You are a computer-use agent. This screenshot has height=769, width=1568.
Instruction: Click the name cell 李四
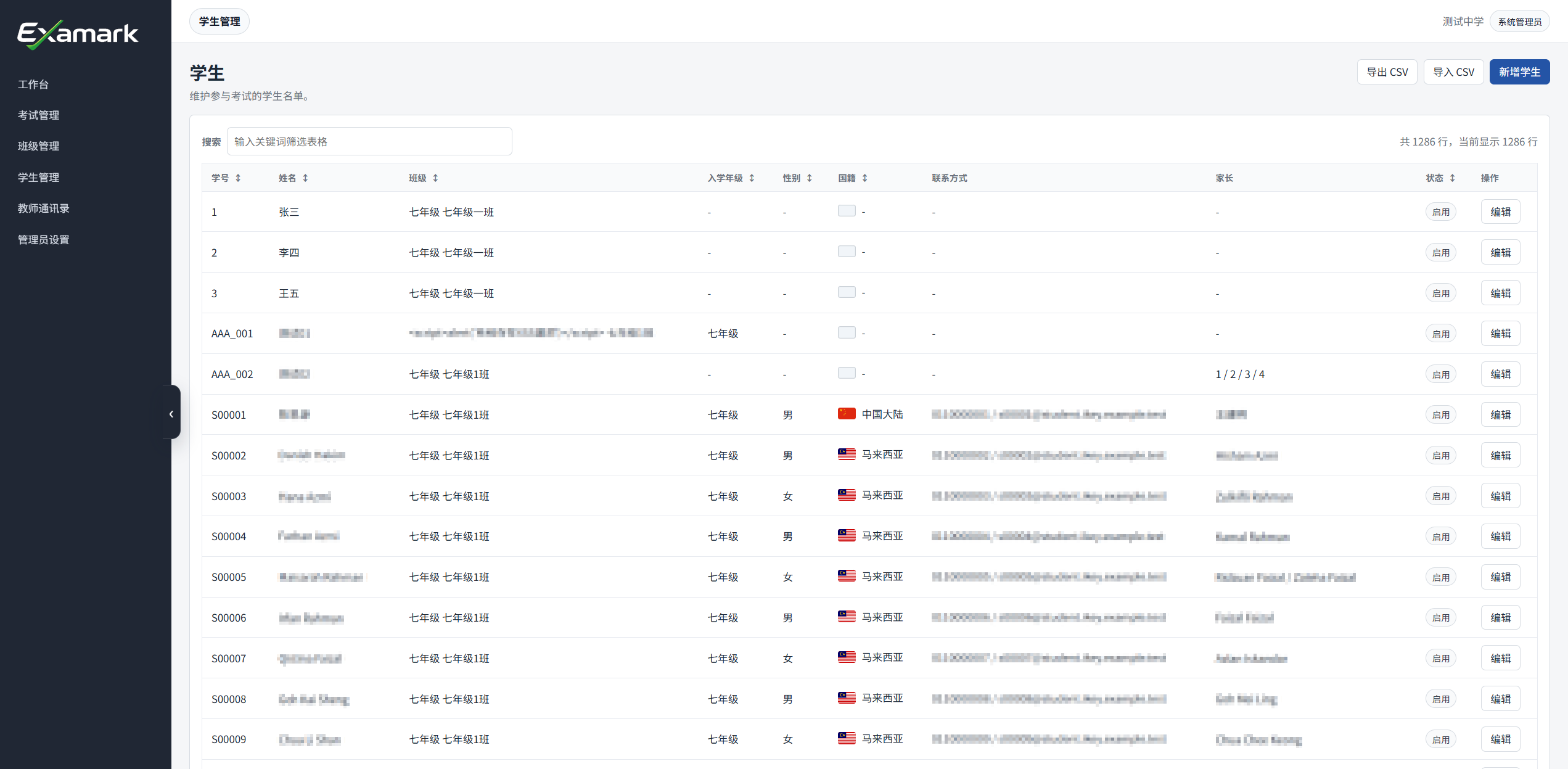289,253
